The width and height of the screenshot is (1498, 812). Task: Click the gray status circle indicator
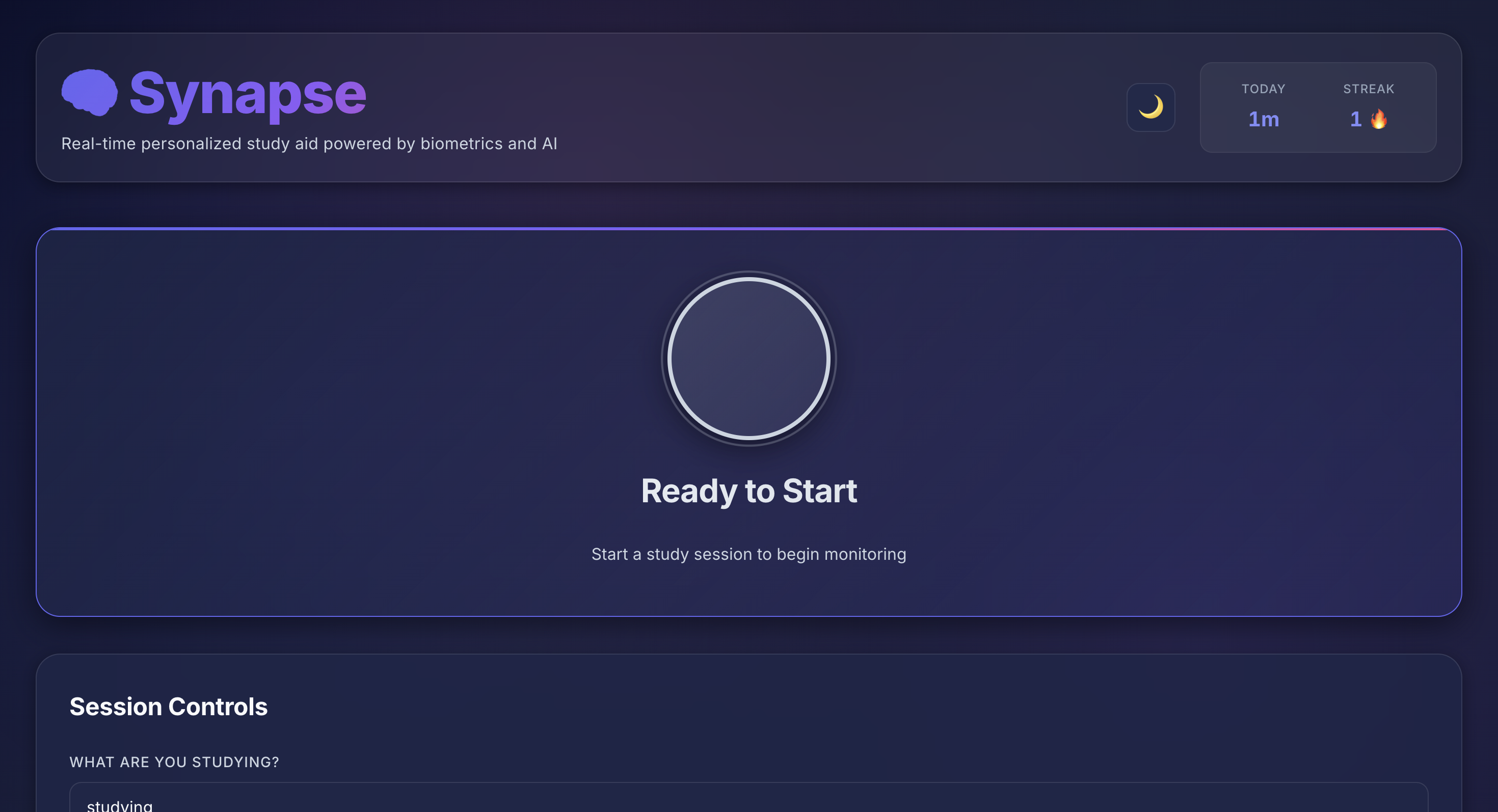pos(748,358)
